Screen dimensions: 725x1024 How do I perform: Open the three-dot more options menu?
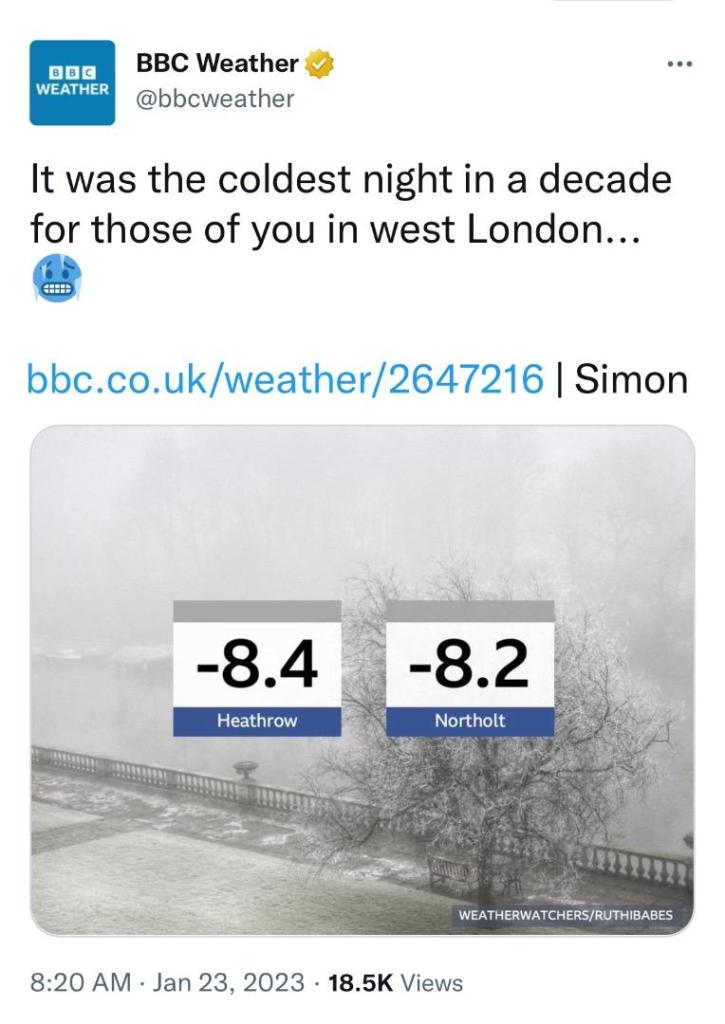pos(679,63)
